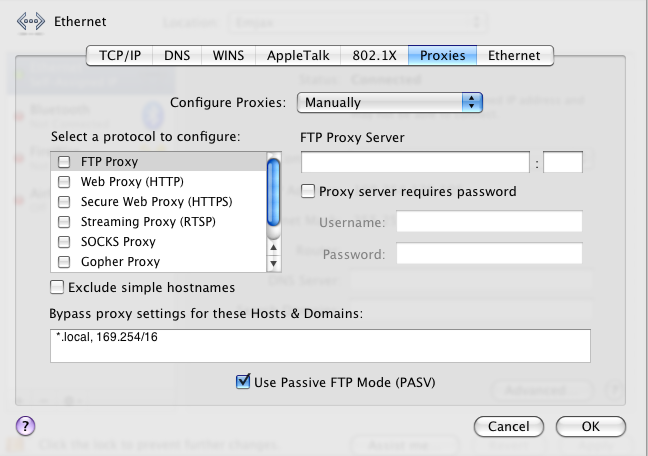The width and height of the screenshot is (648, 456).
Task: Click the purple help question mark icon
Action: pyautogui.click(x=27, y=425)
